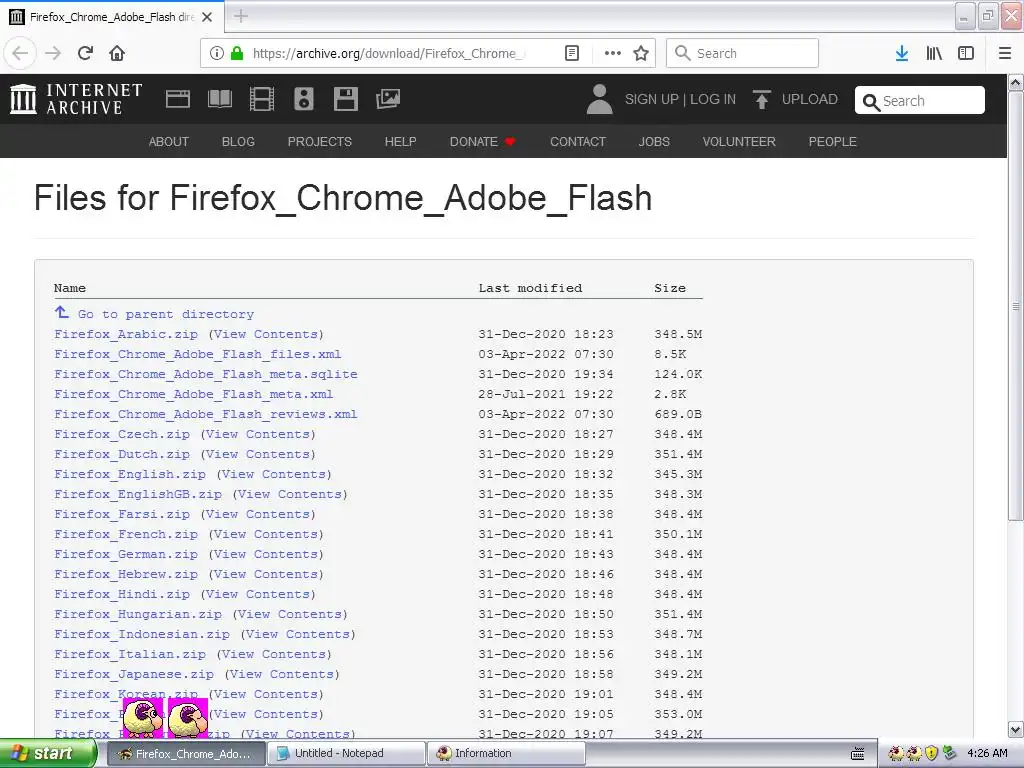The width and height of the screenshot is (1024, 768).
Task: Open Firefox_Chrome_Adobe_Flash_meta.sqlite
Action: tap(206, 374)
